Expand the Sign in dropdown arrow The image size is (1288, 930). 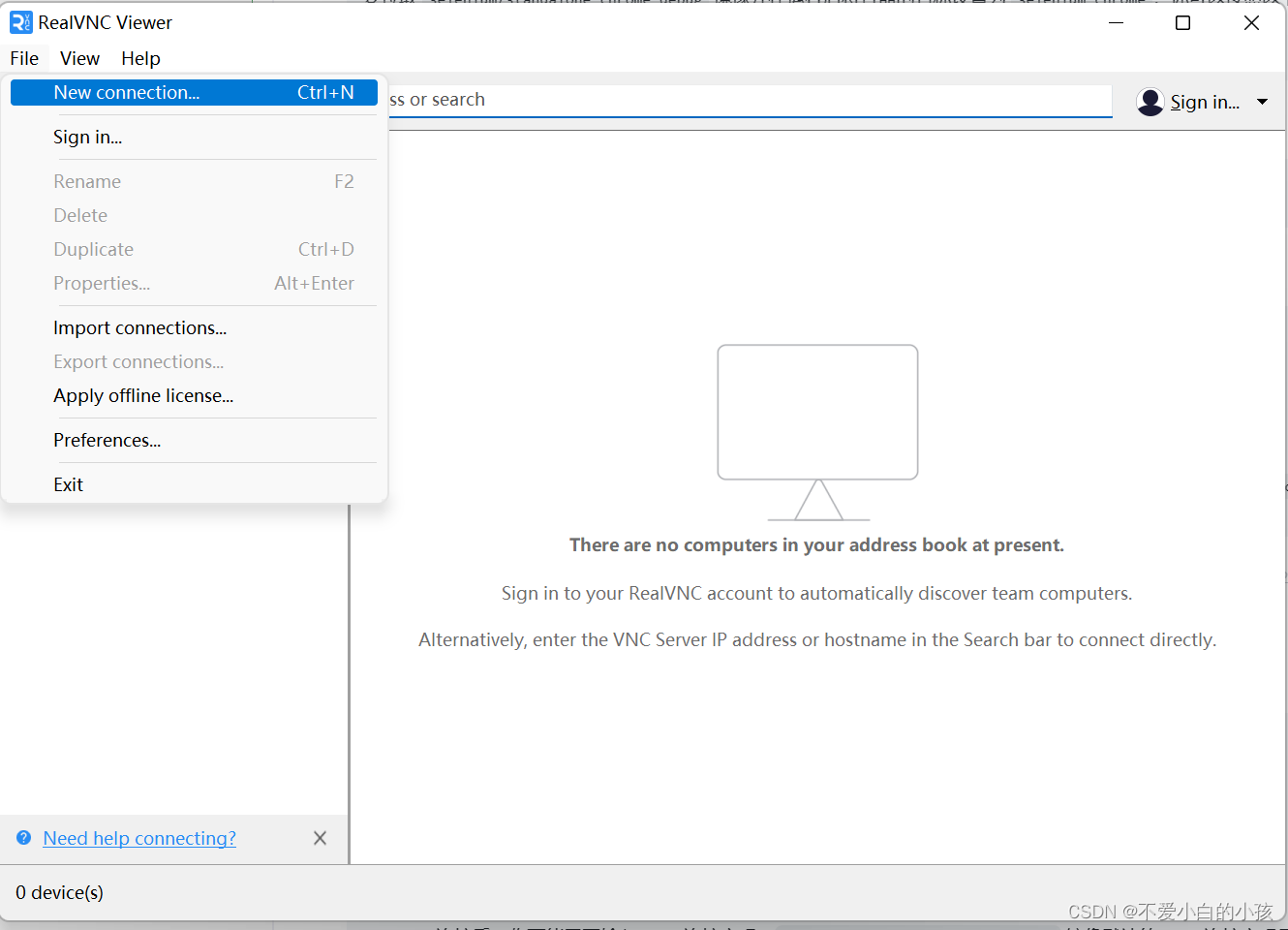[1262, 102]
